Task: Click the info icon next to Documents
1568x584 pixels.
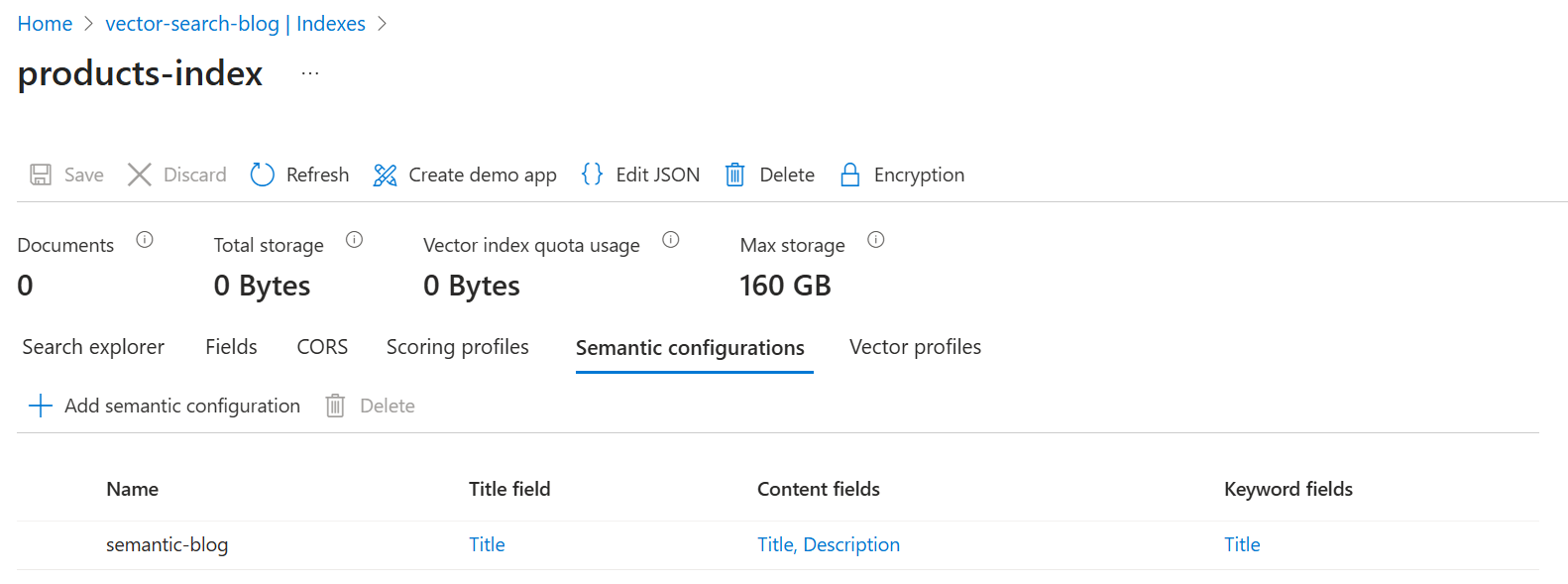Action: (145, 239)
